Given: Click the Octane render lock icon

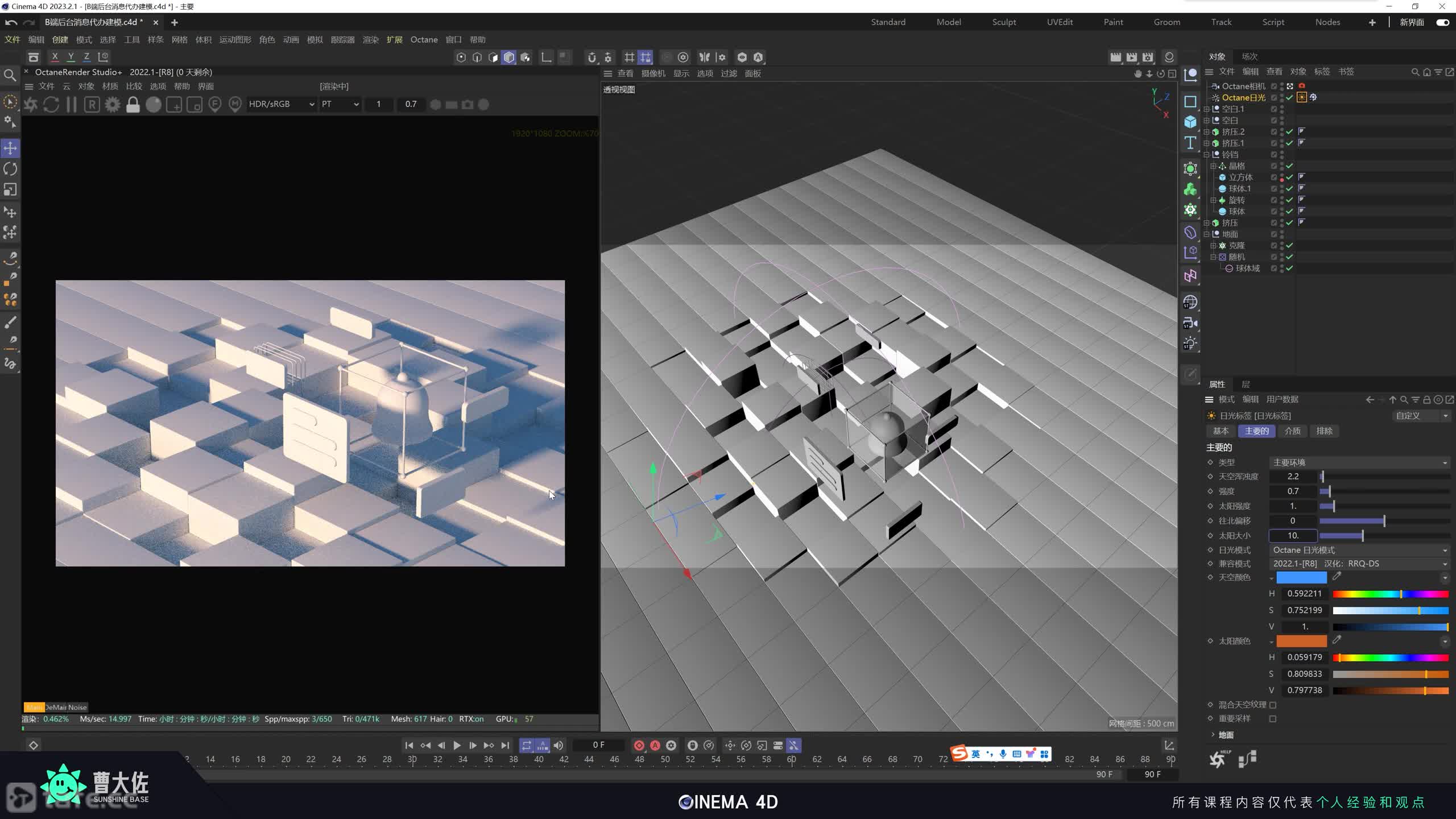Looking at the screenshot, I should click(x=133, y=105).
